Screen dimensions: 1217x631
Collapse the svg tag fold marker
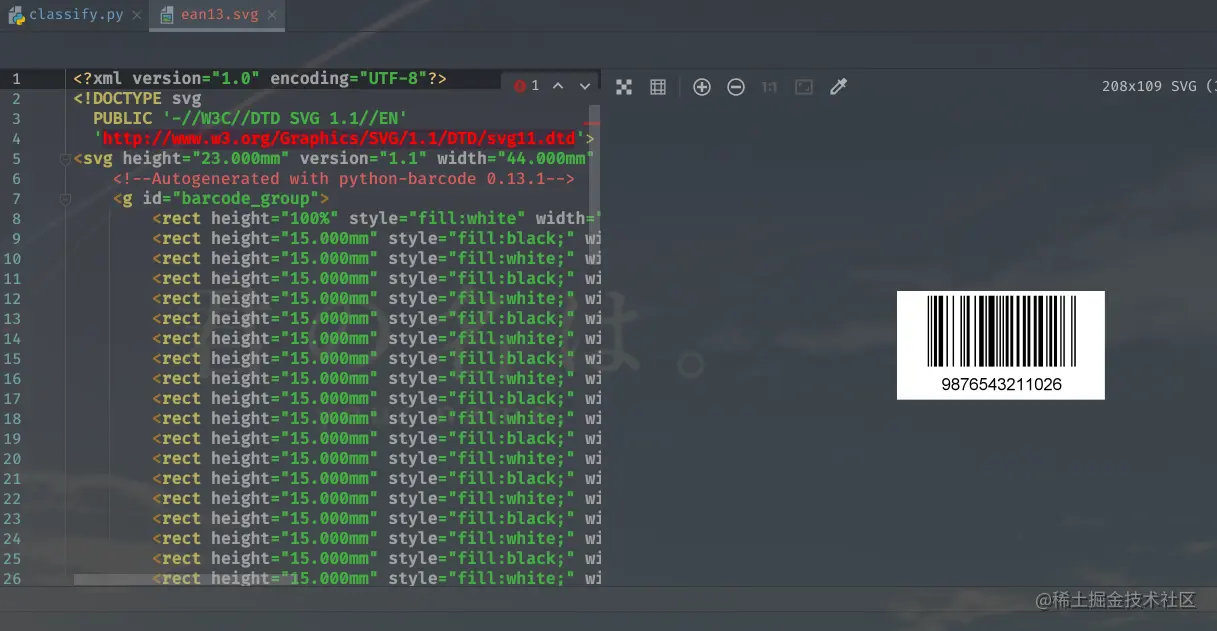click(x=65, y=159)
